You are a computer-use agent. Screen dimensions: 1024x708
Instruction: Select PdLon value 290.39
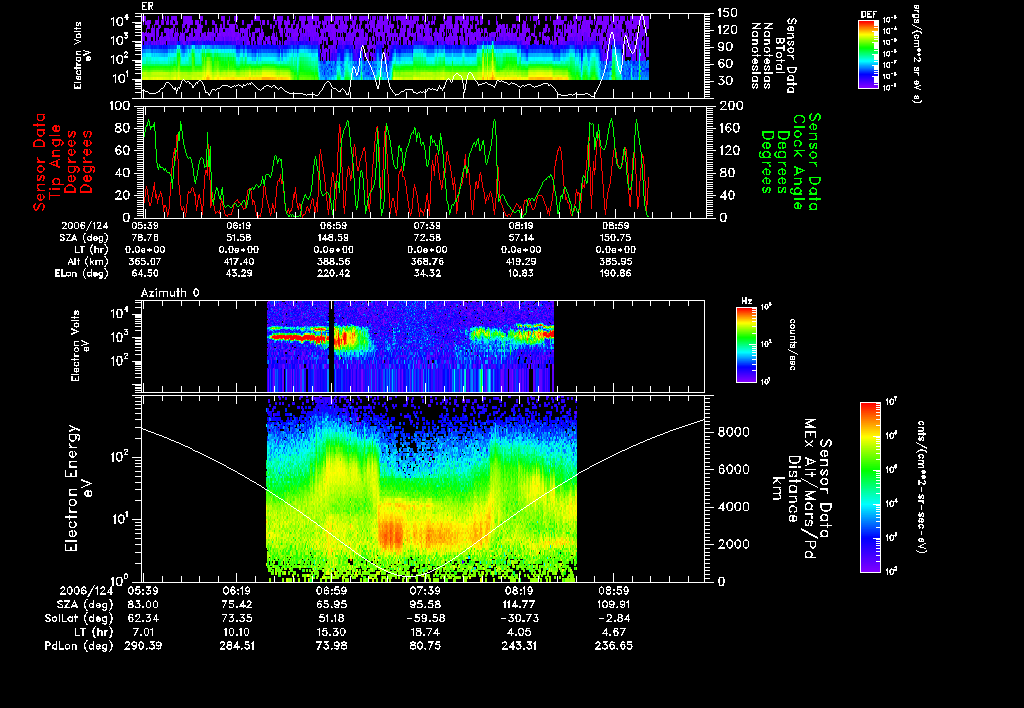tap(143, 646)
